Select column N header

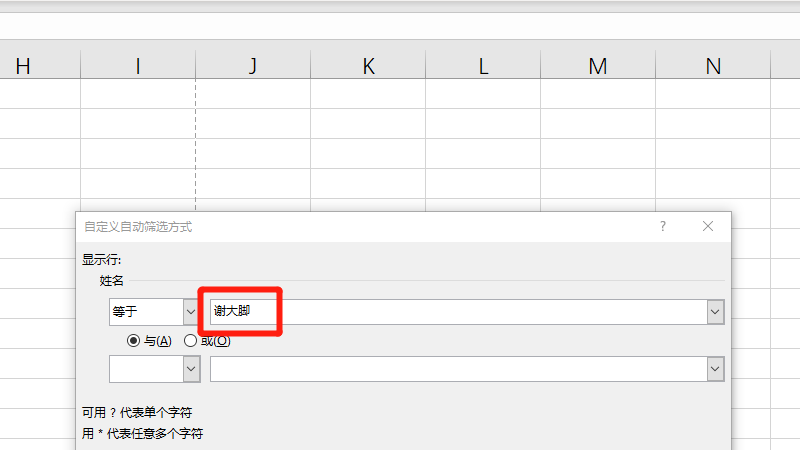pos(713,66)
